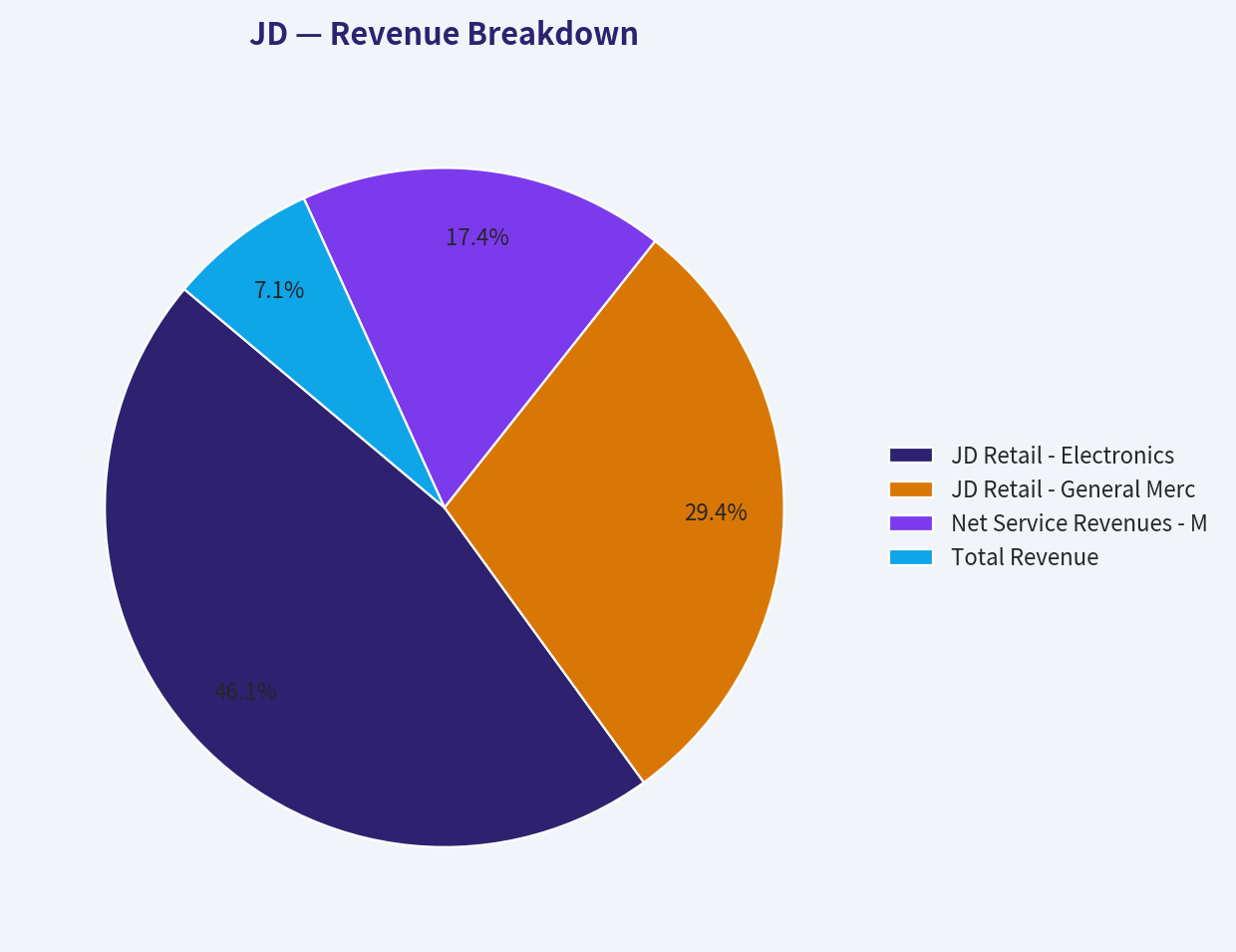The width and height of the screenshot is (1236, 952).
Task: Click the JD — Revenue Breakdown chart title
Action: (x=444, y=34)
